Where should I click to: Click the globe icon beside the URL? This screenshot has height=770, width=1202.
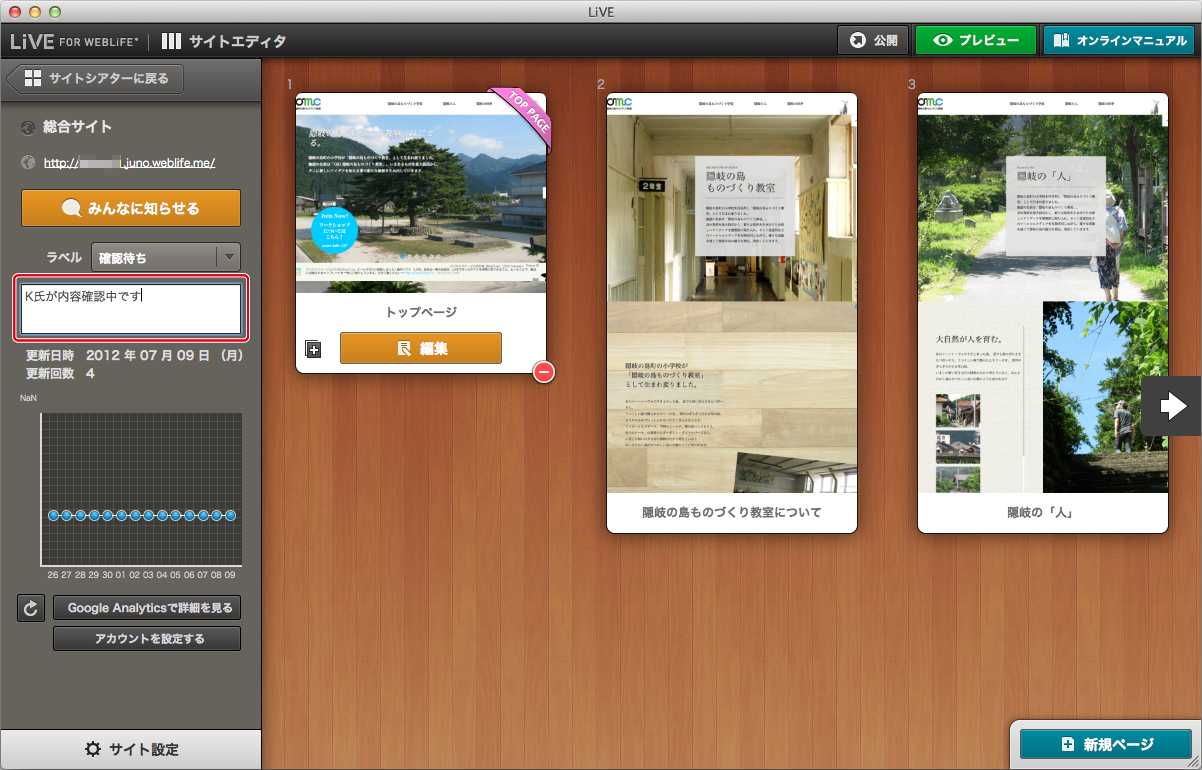[x=27, y=162]
